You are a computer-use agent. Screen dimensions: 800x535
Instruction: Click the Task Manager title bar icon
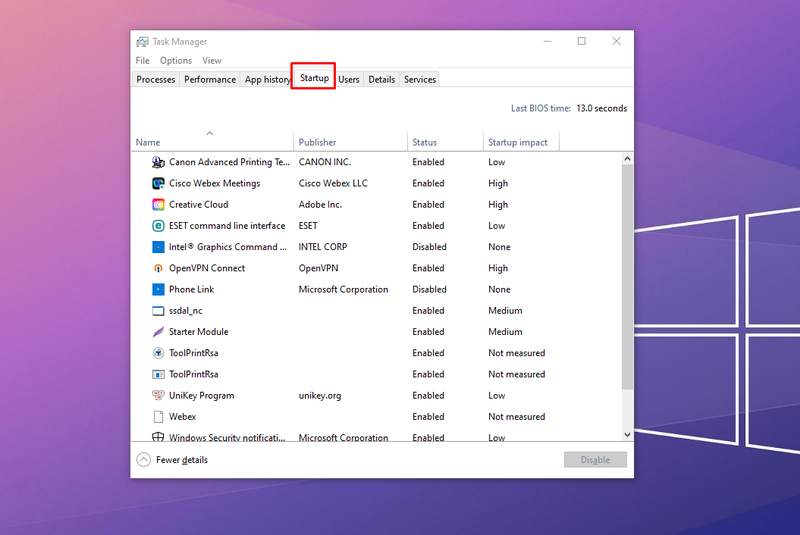coord(142,42)
